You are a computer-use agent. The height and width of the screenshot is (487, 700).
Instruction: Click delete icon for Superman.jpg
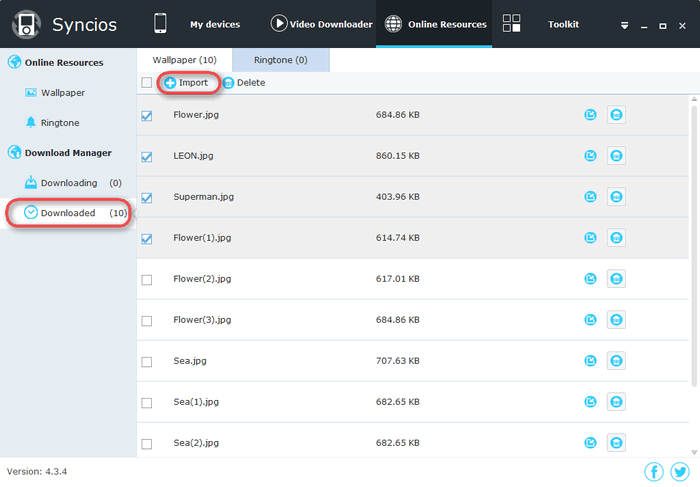[x=616, y=197]
